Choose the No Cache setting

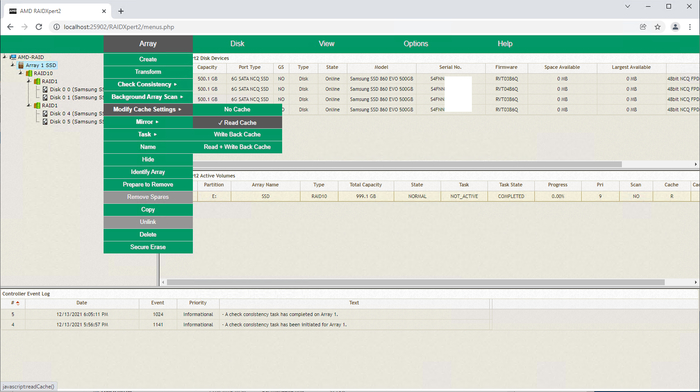coord(238,109)
